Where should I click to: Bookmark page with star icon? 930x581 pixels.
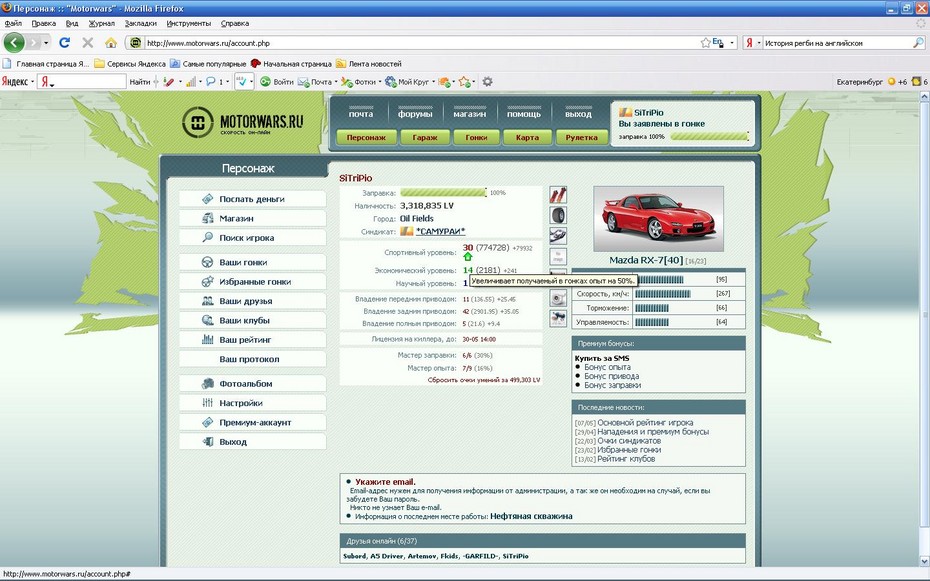tap(705, 43)
